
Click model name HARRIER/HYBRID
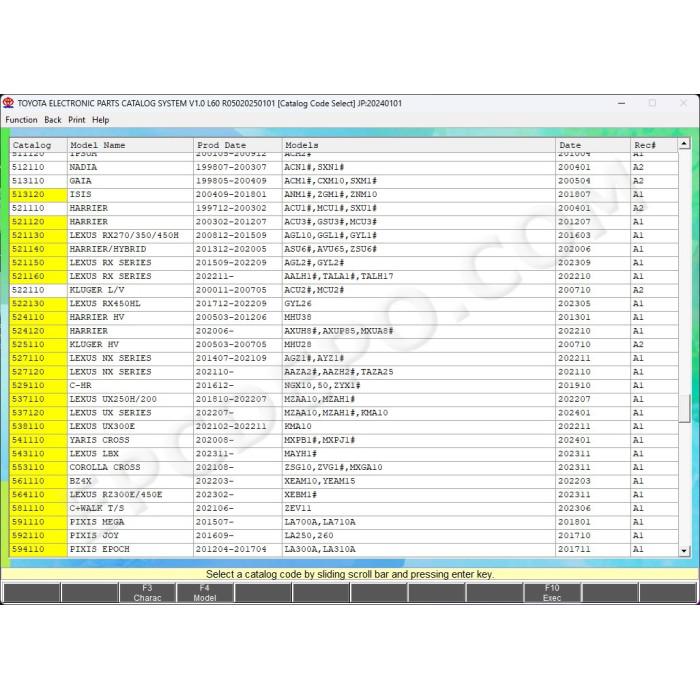point(108,249)
